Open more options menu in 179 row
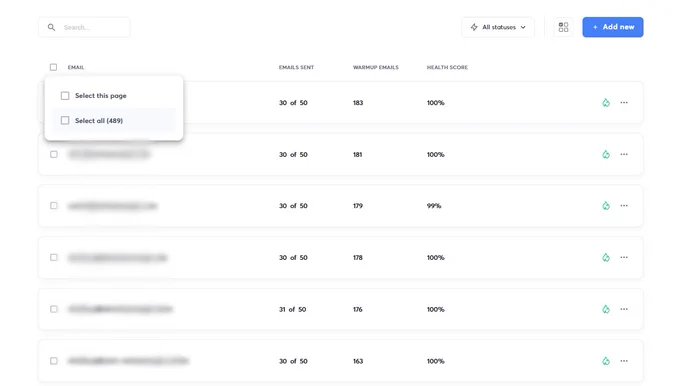 click(624, 206)
